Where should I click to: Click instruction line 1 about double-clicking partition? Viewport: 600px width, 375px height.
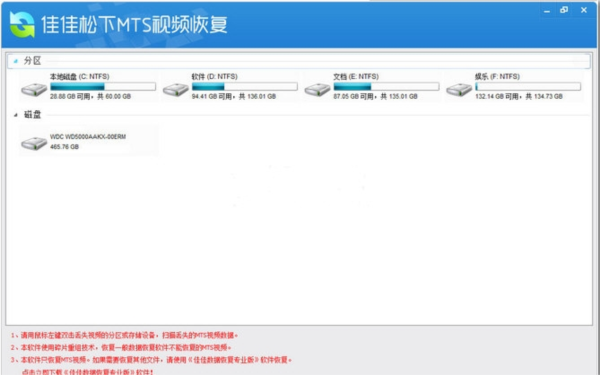coord(124,335)
